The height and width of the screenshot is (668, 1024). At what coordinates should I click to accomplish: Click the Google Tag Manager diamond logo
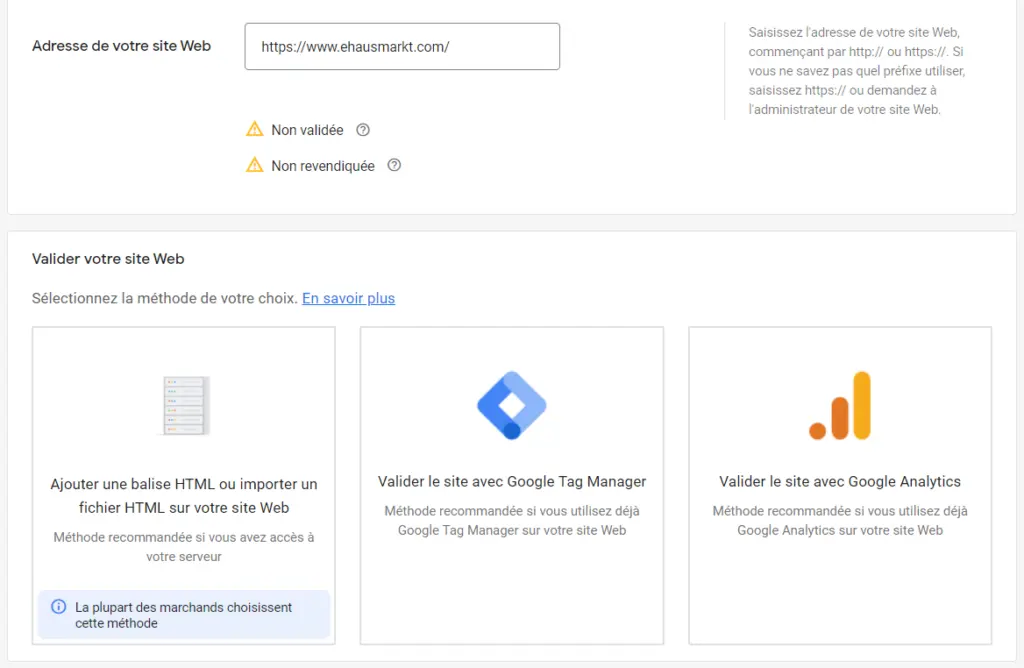coord(511,406)
